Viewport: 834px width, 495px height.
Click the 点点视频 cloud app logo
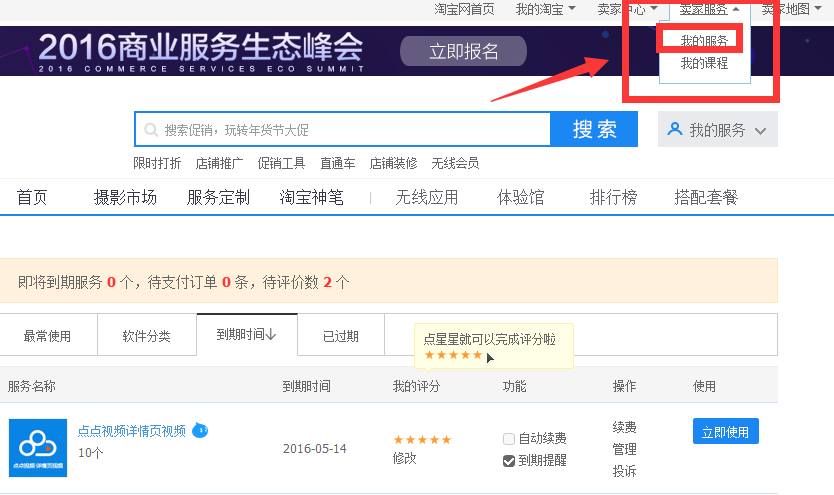click(38, 448)
